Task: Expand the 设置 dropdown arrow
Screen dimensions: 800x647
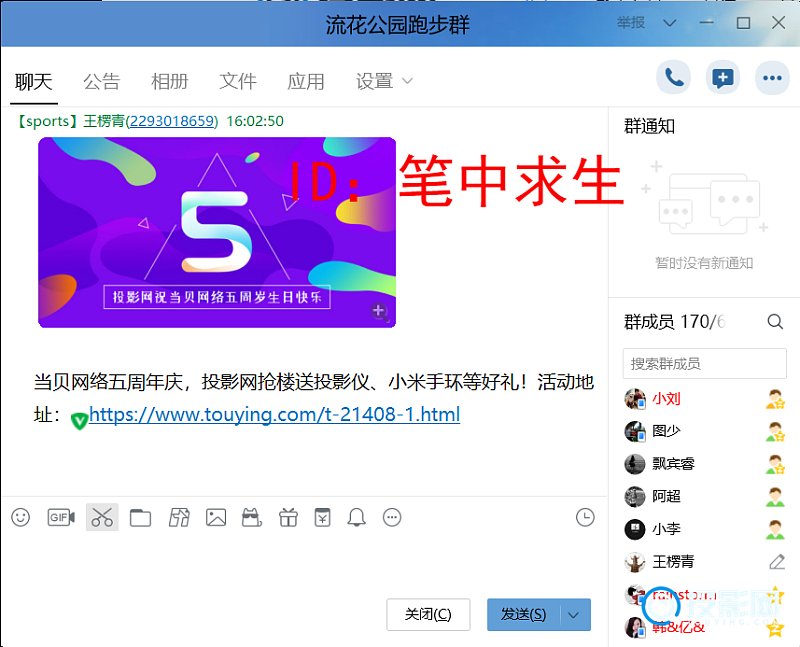Action: tap(407, 81)
